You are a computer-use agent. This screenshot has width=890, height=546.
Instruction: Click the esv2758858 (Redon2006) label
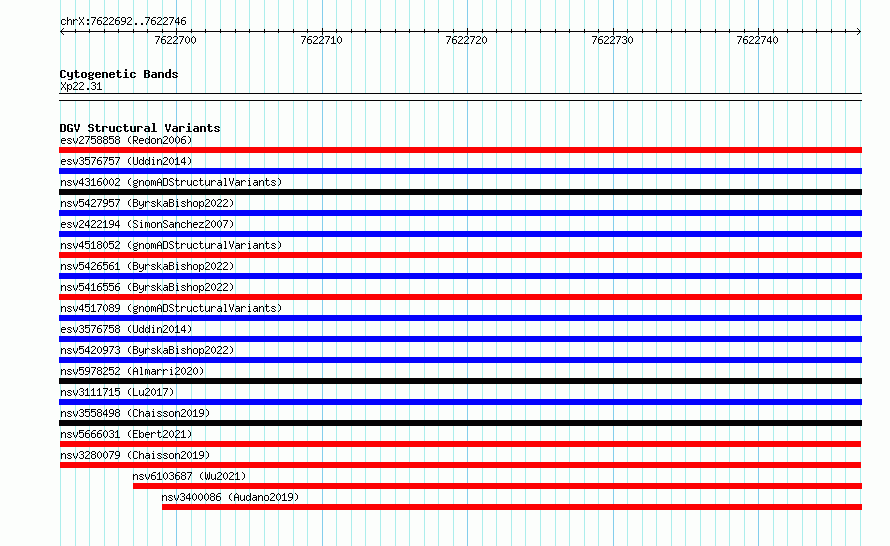point(126,140)
